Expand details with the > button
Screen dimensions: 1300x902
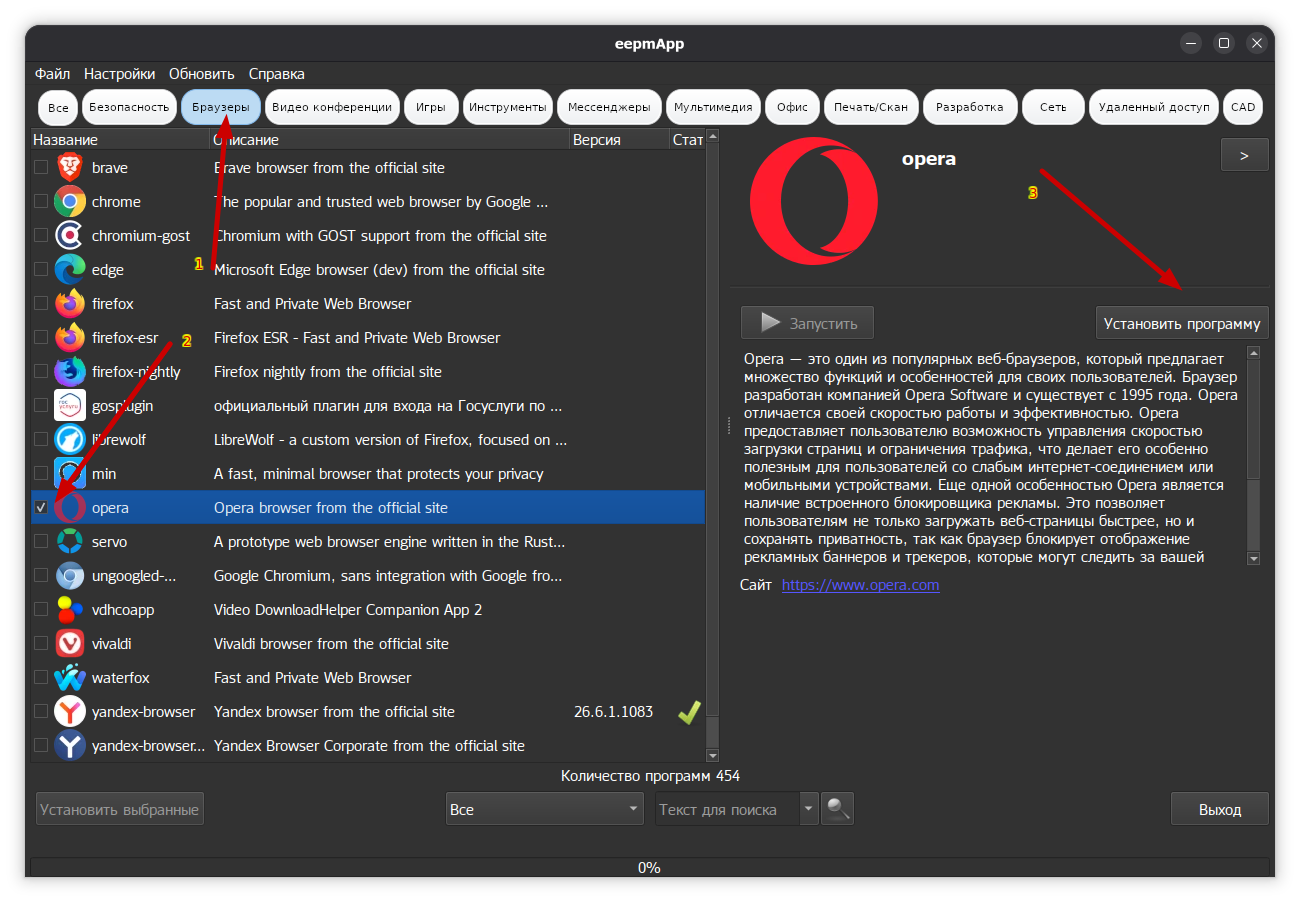click(1244, 155)
